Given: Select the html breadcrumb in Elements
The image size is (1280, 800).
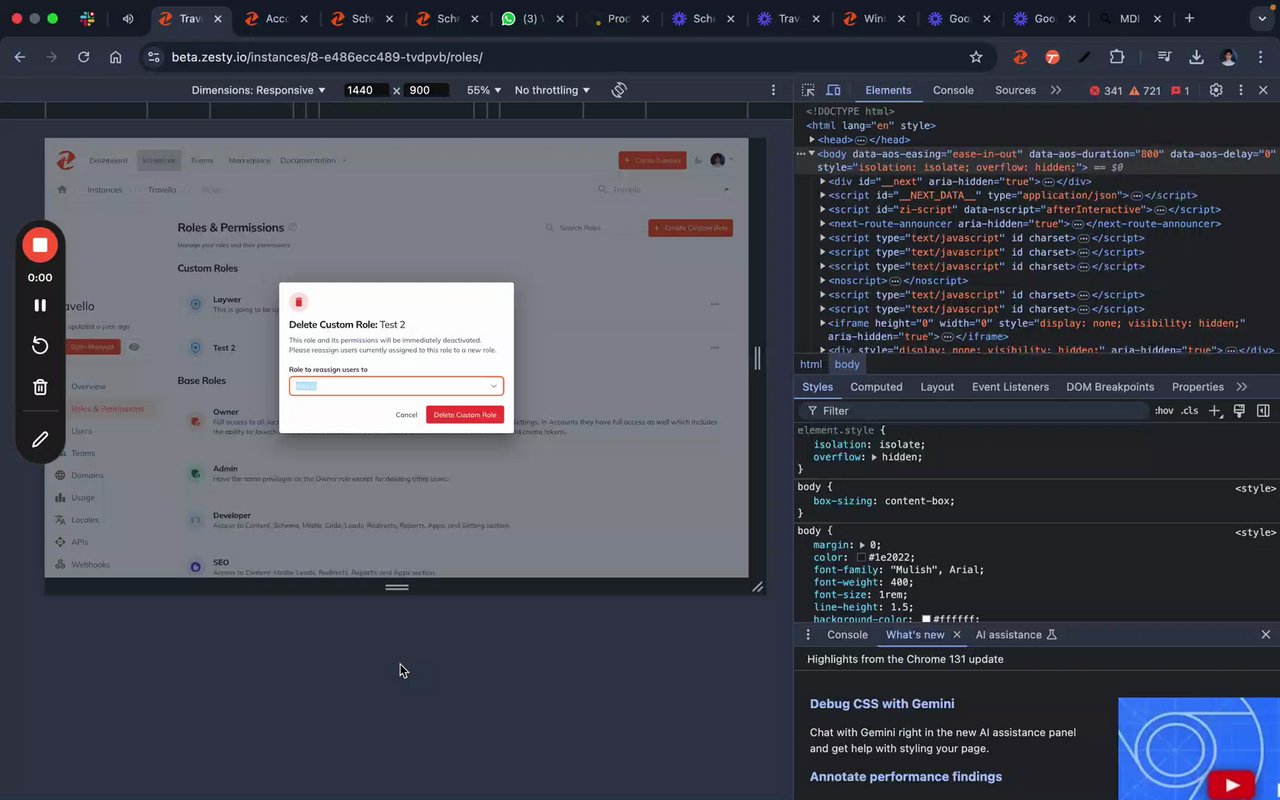Looking at the screenshot, I should pyautogui.click(x=811, y=365).
